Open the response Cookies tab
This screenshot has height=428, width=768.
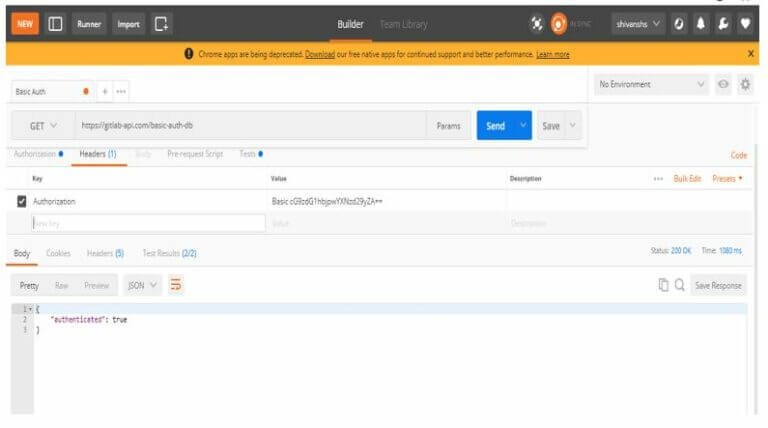[x=58, y=253]
